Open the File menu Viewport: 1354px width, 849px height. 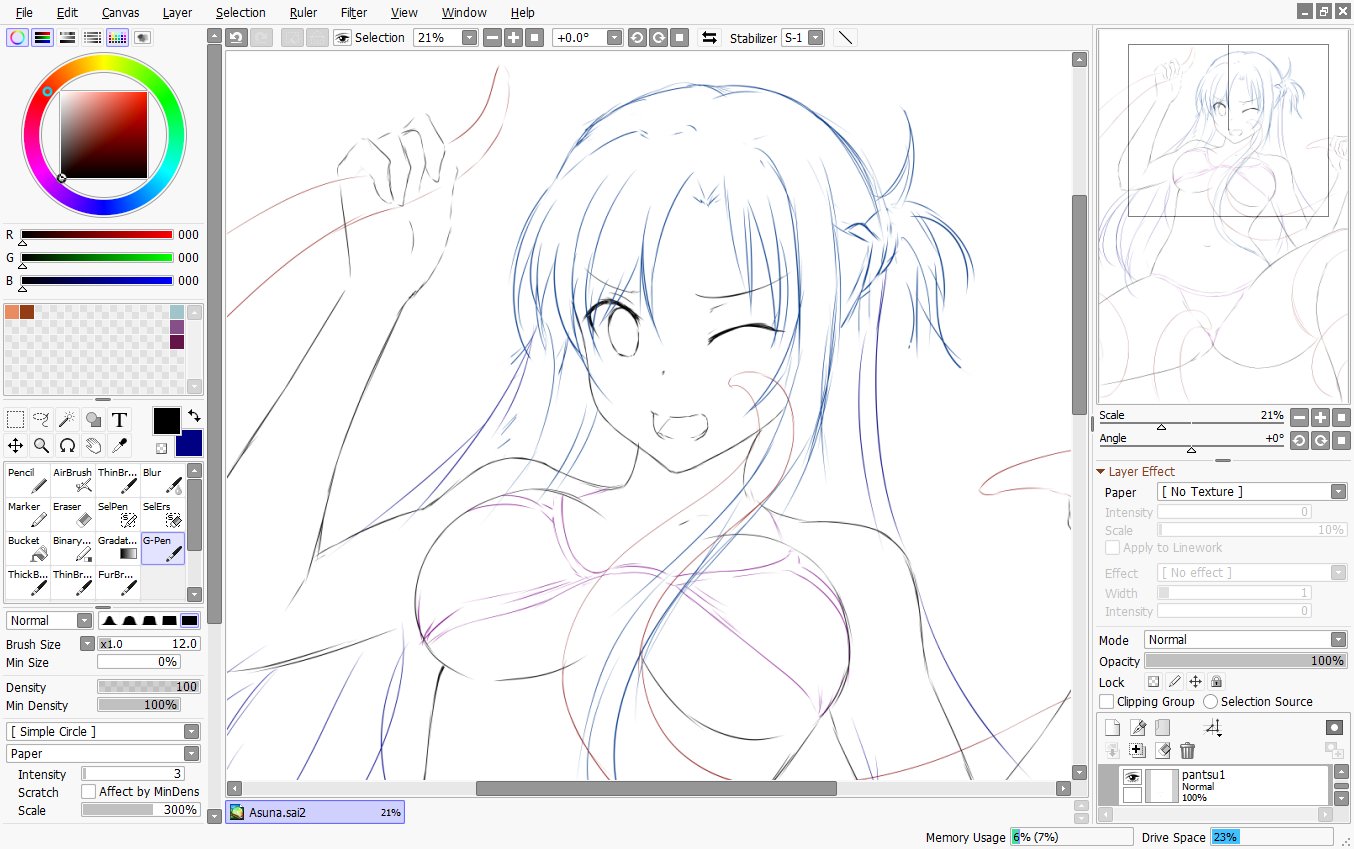(x=24, y=12)
